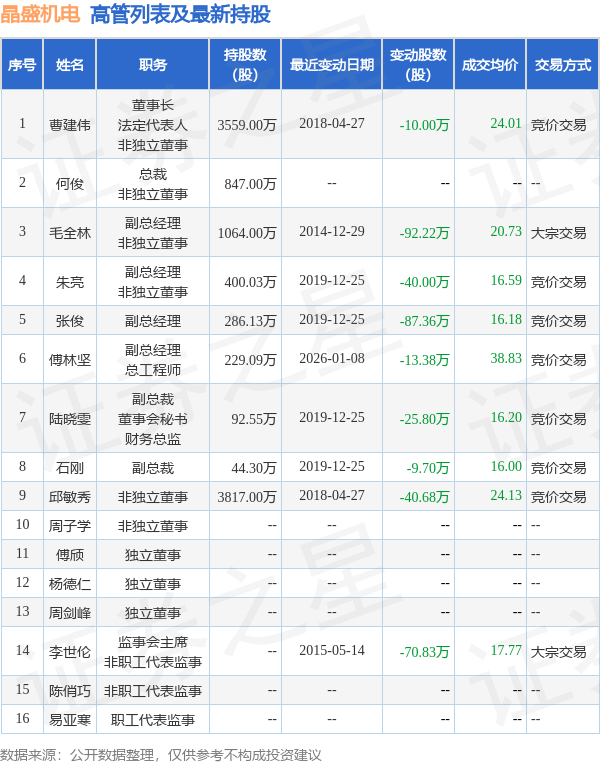Click 竞价交易 in 曹建伟 row

559,125
